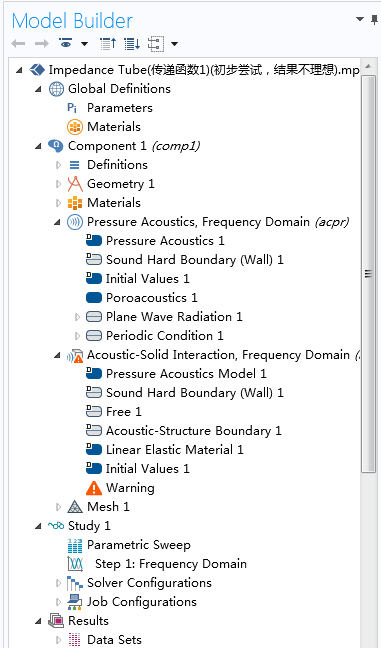Image resolution: width=381 pixels, height=648 pixels.
Task: Click the orange Warning triangle icon
Action: (x=94, y=488)
